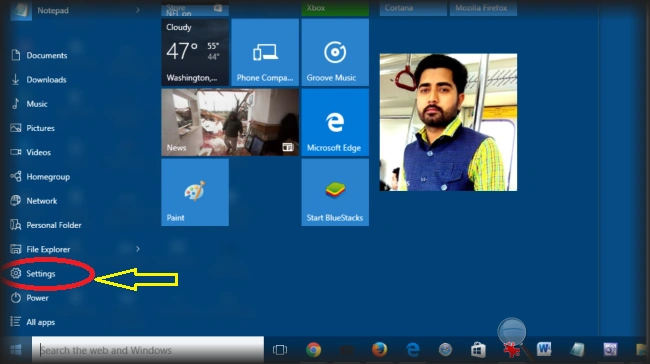
Task: Launch Firefox from the taskbar
Action: click(379, 350)
